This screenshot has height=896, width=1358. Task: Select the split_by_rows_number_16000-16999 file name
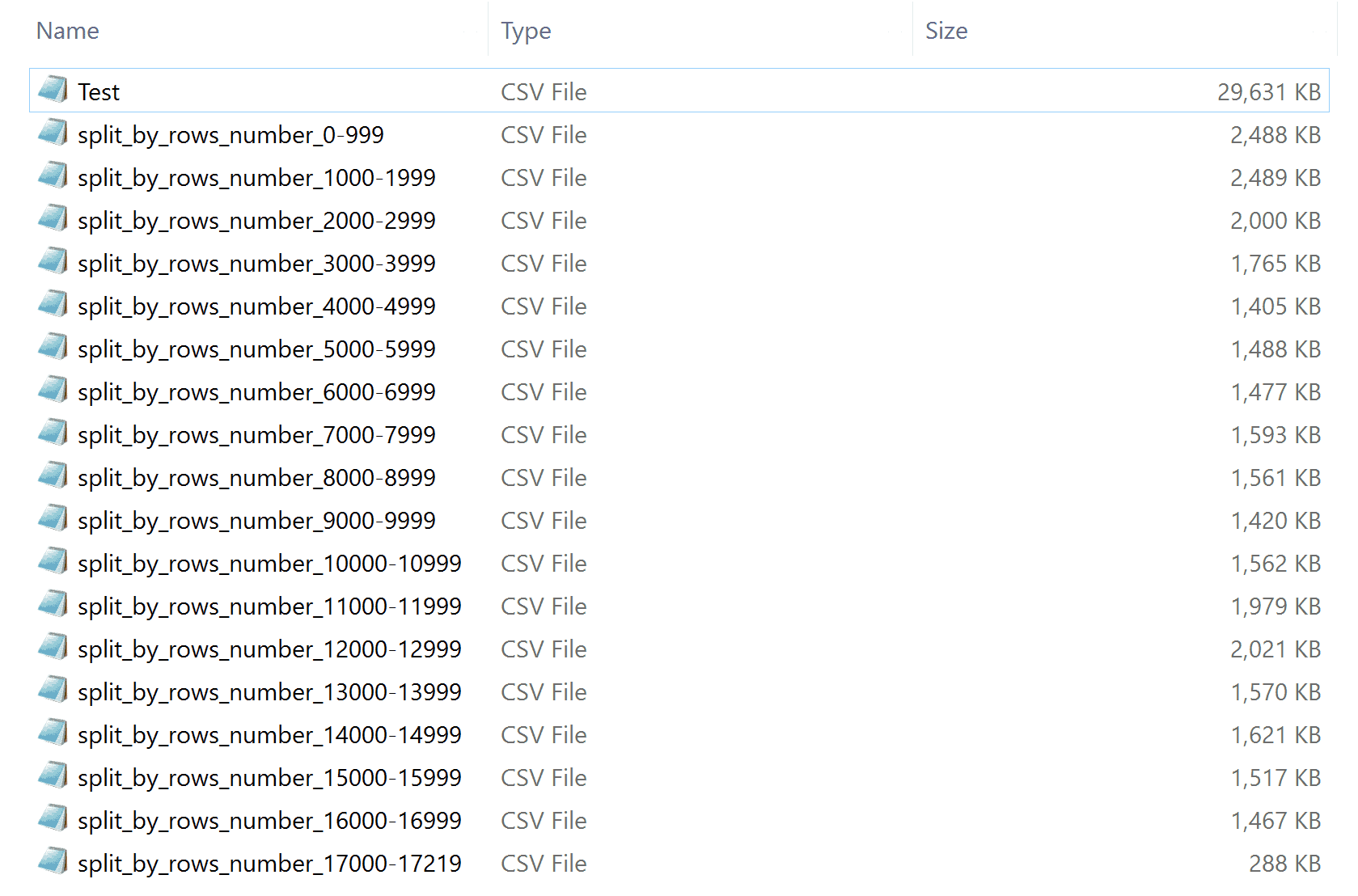click(x=269, y=821)
